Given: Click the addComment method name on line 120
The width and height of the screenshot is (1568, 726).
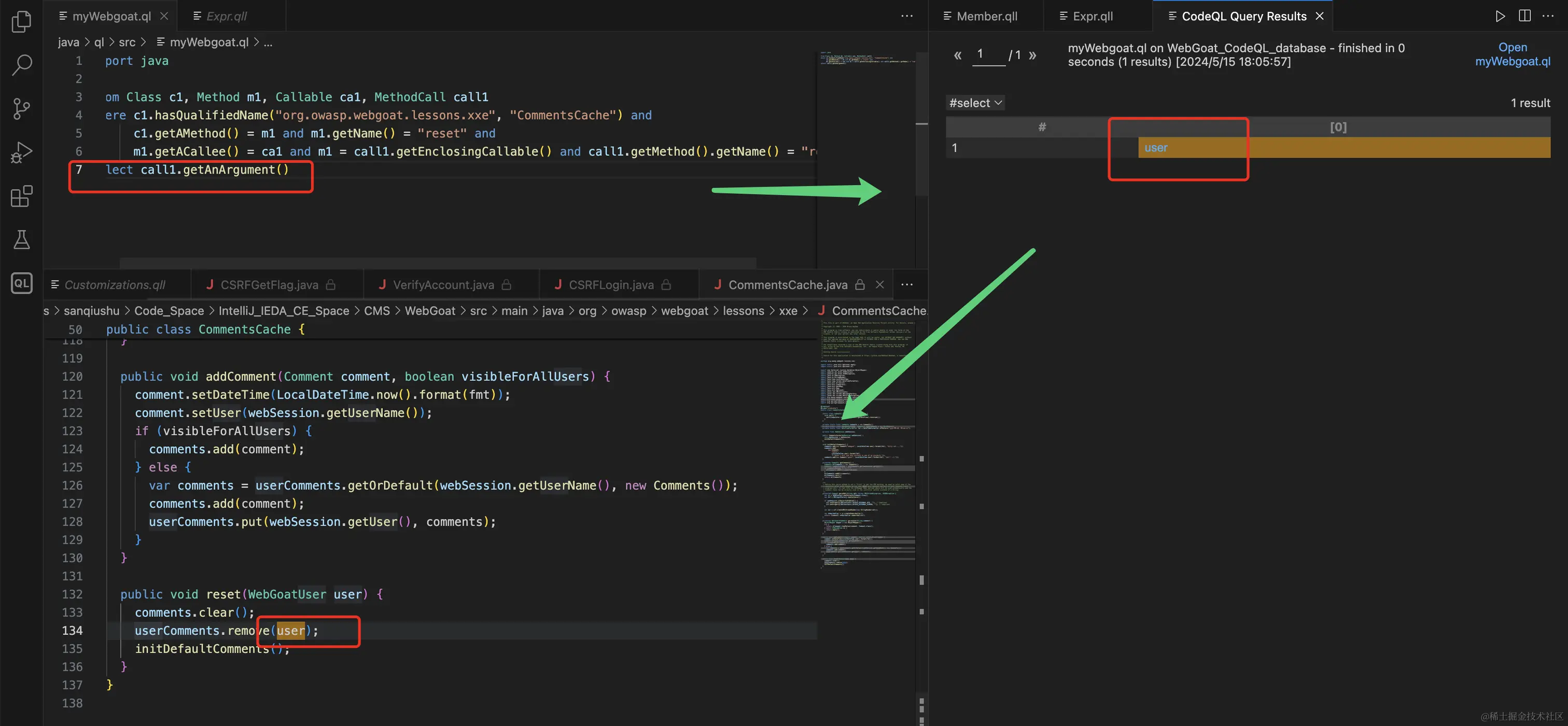Looking at the screenshot, I should [241, 377].
